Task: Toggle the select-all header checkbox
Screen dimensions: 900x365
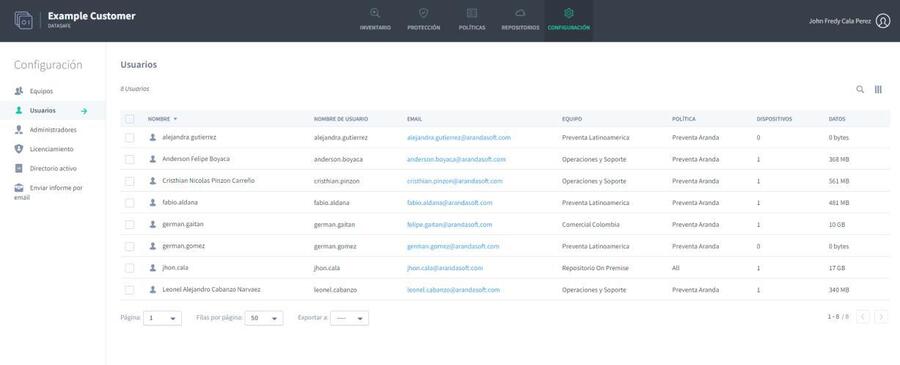Action: 130,119
